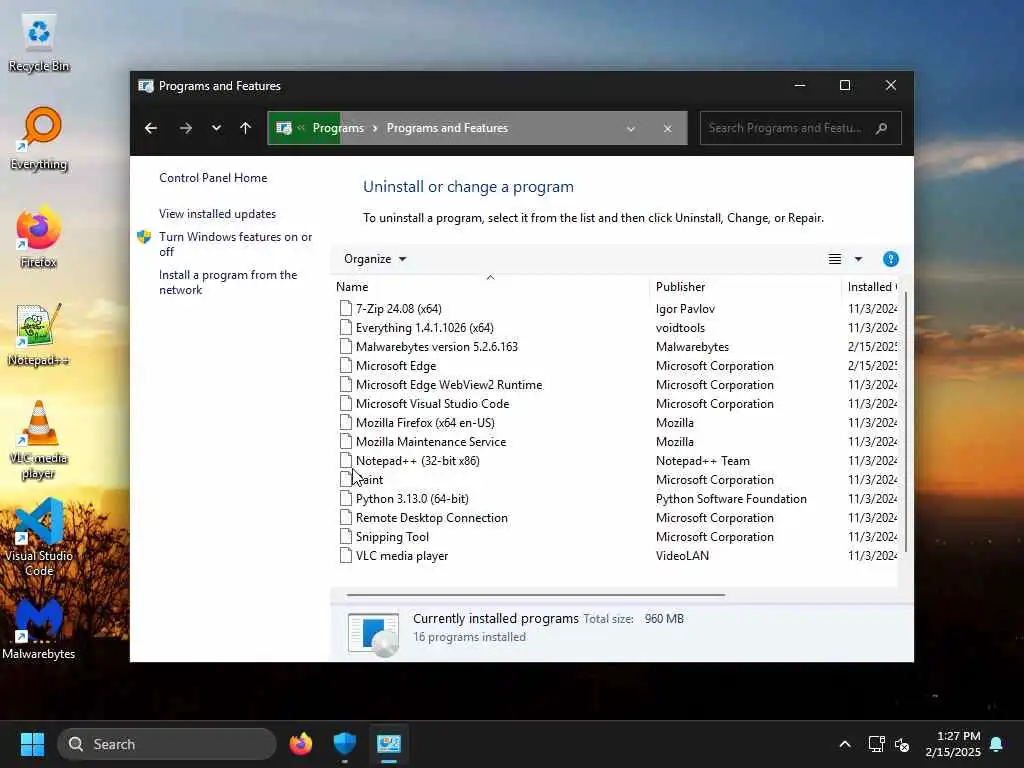Open the Recycle Bin desktop icon
Image resolution: width=1024 pixels, height=768 pixels.
pyautogui.click(x=39, y=42)
